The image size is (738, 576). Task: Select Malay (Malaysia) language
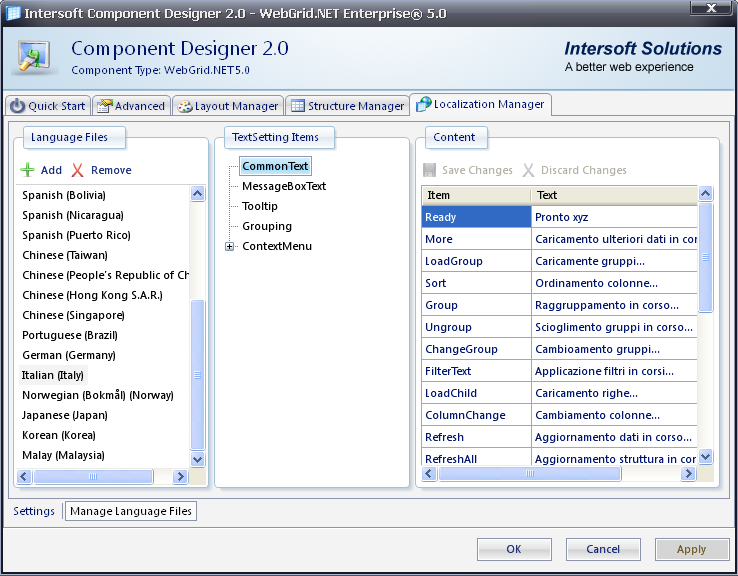click(64, 455)
